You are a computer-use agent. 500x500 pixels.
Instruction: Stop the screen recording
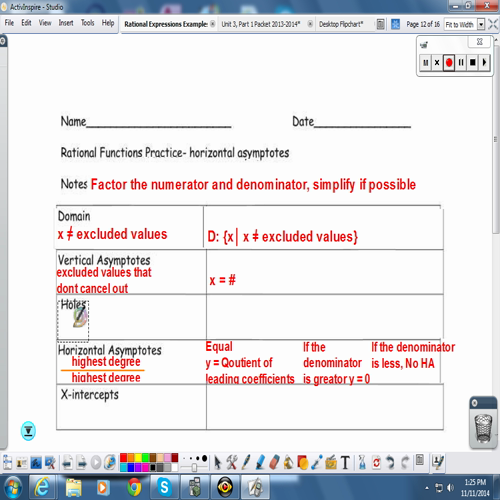pos(473,62)
